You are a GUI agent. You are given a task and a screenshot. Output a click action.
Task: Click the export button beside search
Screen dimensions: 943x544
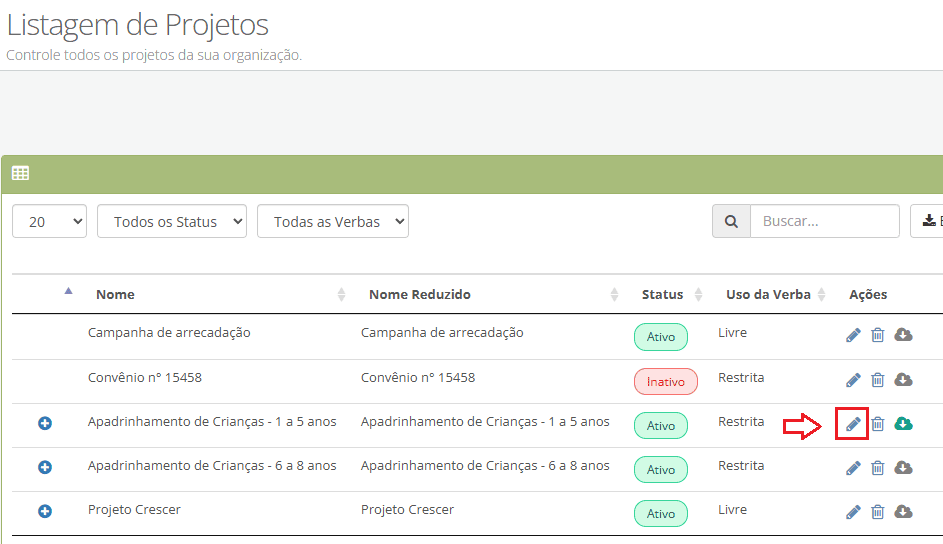coord(928,222)
